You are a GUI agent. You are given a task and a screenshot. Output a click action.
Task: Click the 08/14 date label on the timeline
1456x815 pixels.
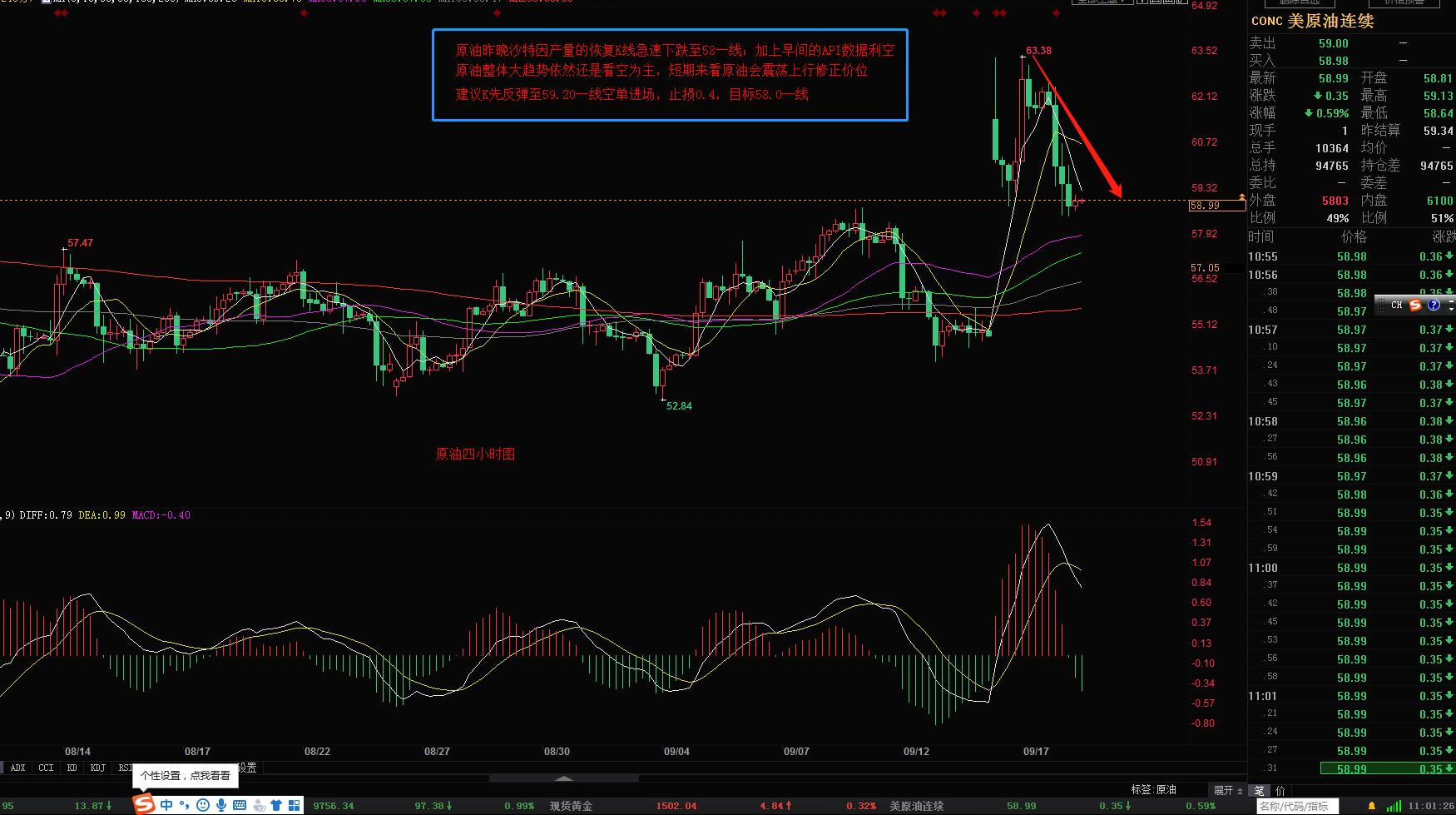click(77, 751)
